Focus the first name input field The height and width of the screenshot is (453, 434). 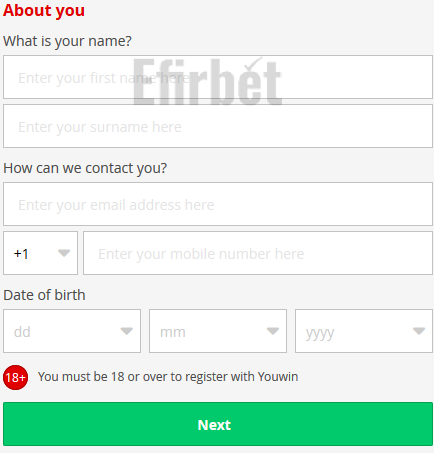click(218, 77)
